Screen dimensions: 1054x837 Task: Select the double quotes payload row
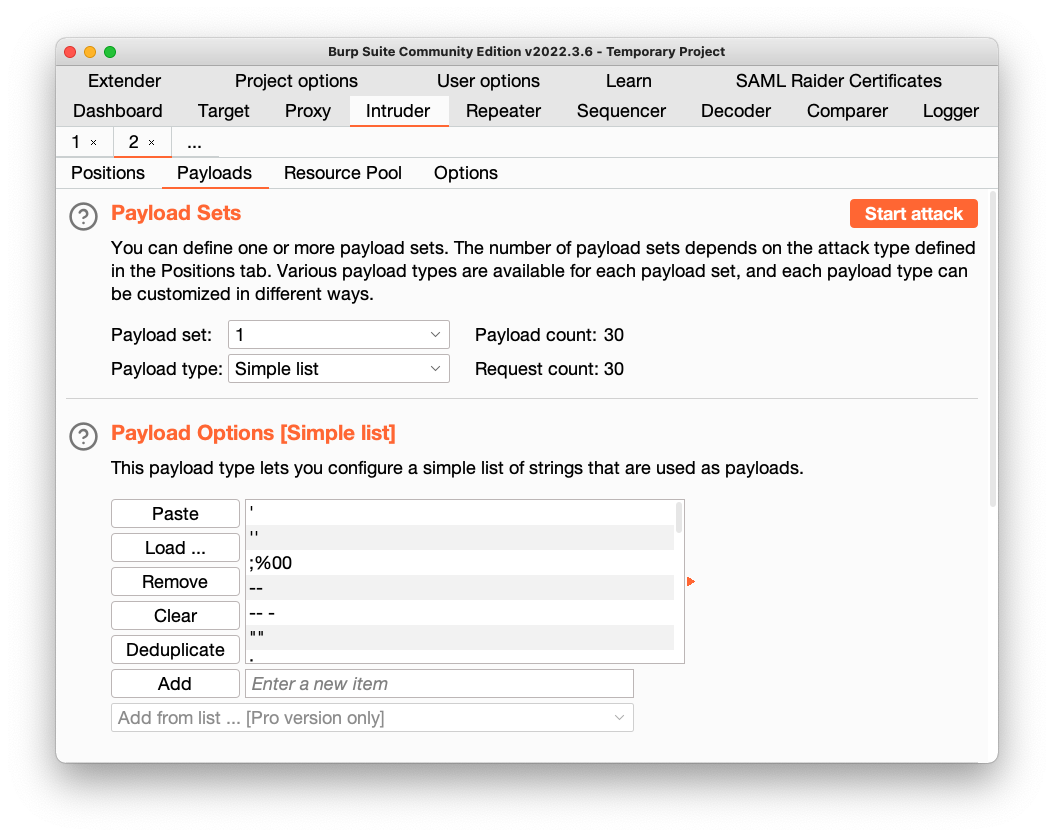460,637
